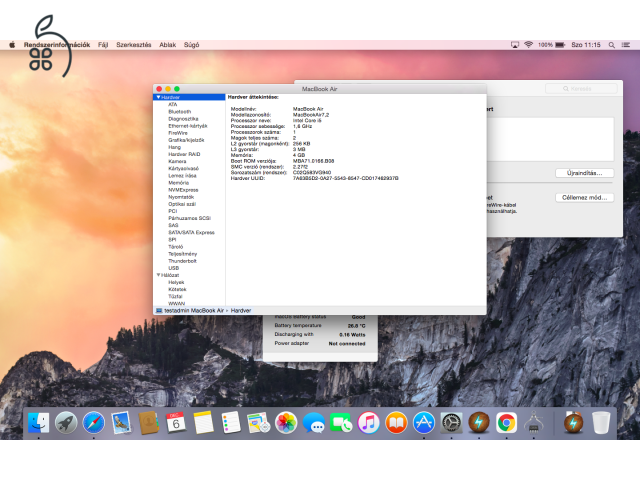Screen dimensions: 640x480
Task: Select PCI in the sidebar
Action: [x=173, y=211]
